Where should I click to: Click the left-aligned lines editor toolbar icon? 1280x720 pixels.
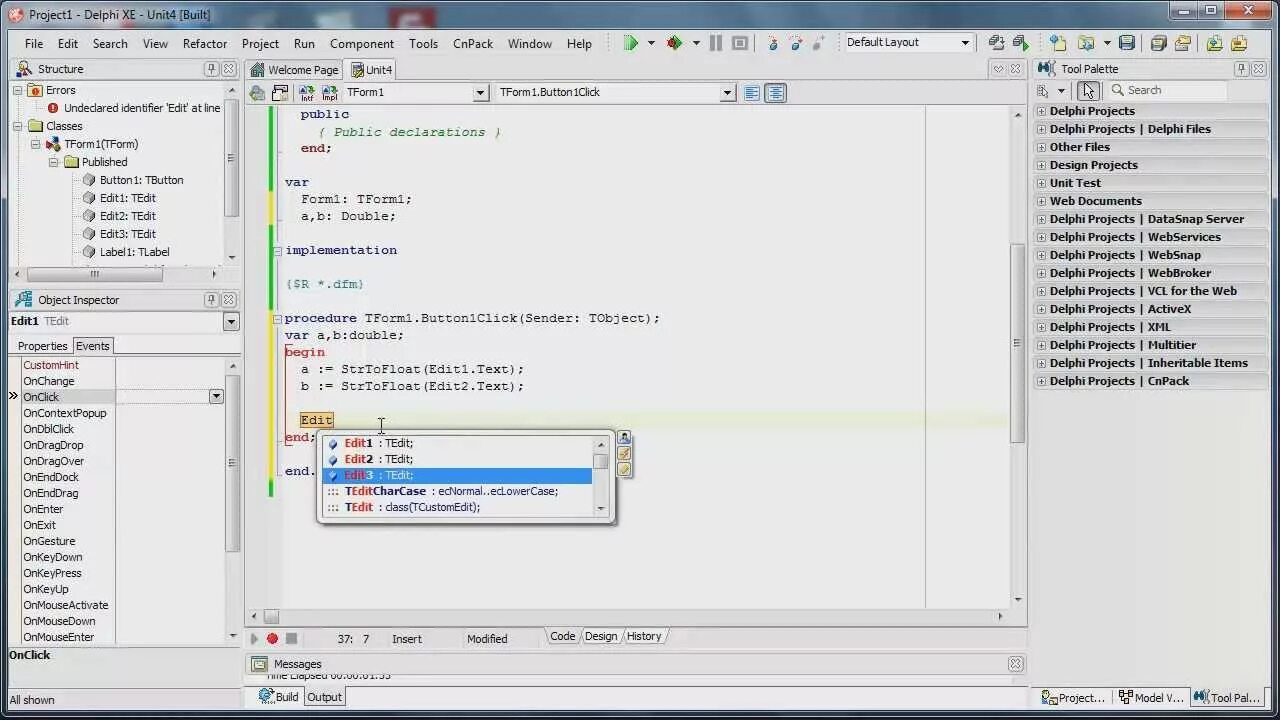pos(753,92)
